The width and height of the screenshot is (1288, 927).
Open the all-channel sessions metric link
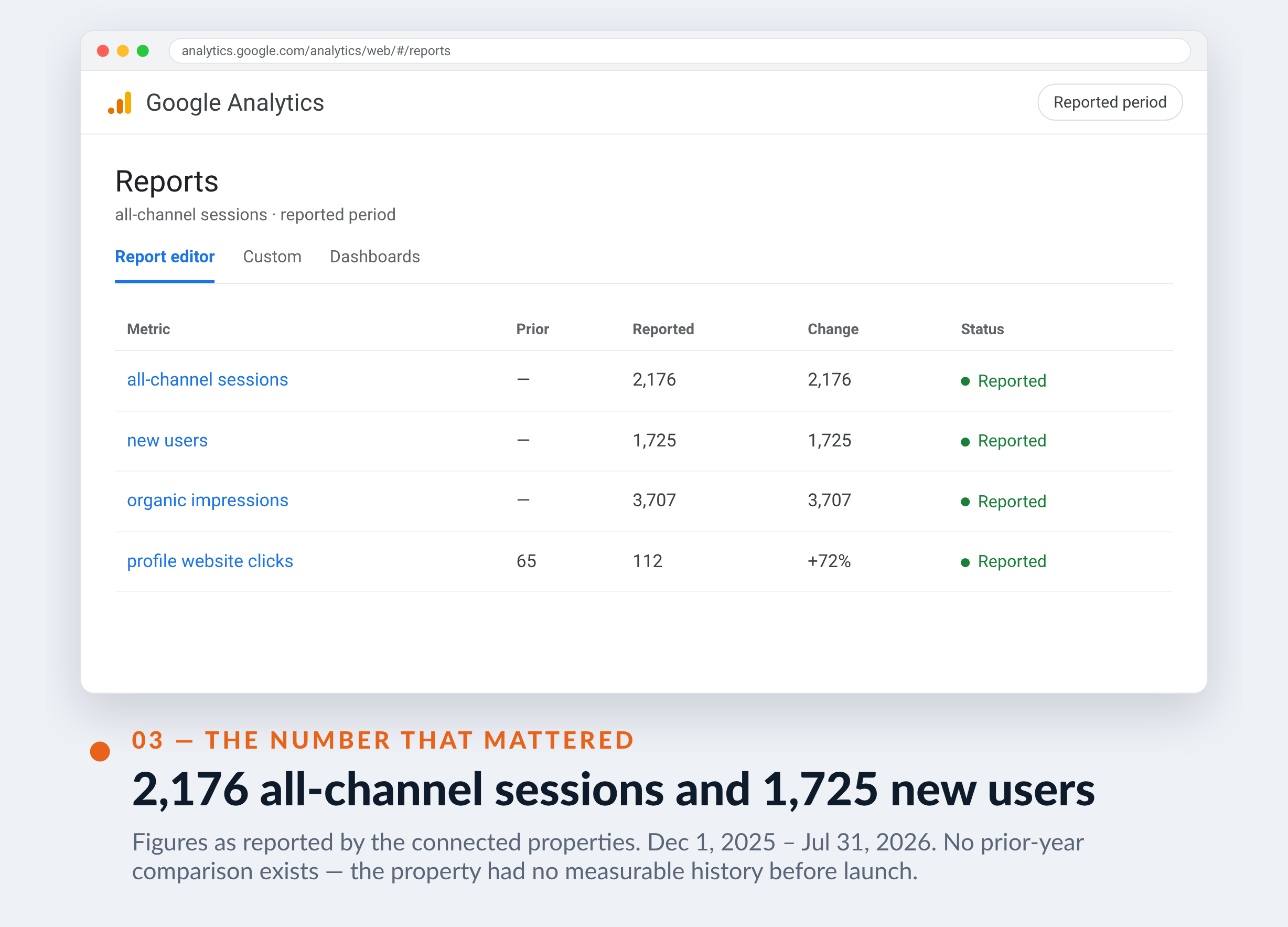207,379
